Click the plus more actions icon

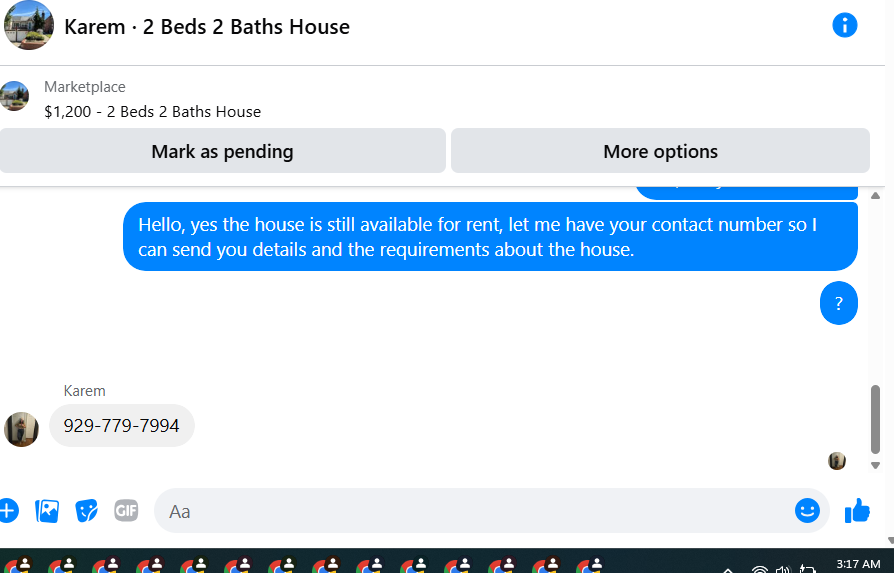coord(7,510)
